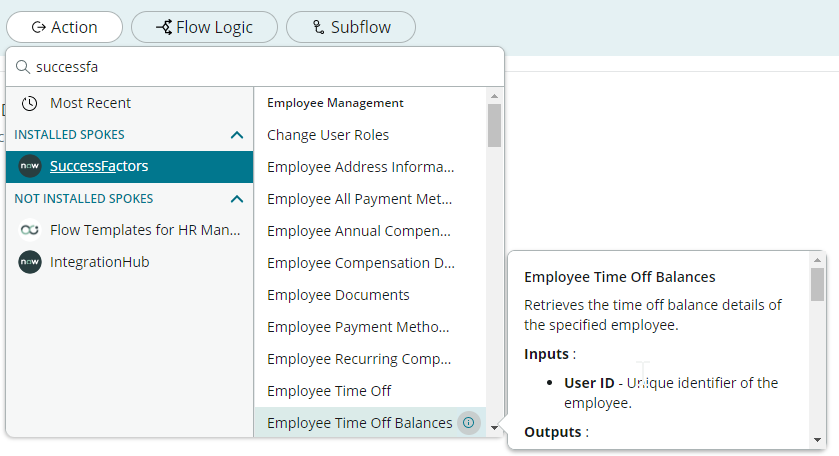Viewport: 839px width, 456px height.
Task: Click the info icon beside Employee Time Off Balances
Action: [468, 423]
